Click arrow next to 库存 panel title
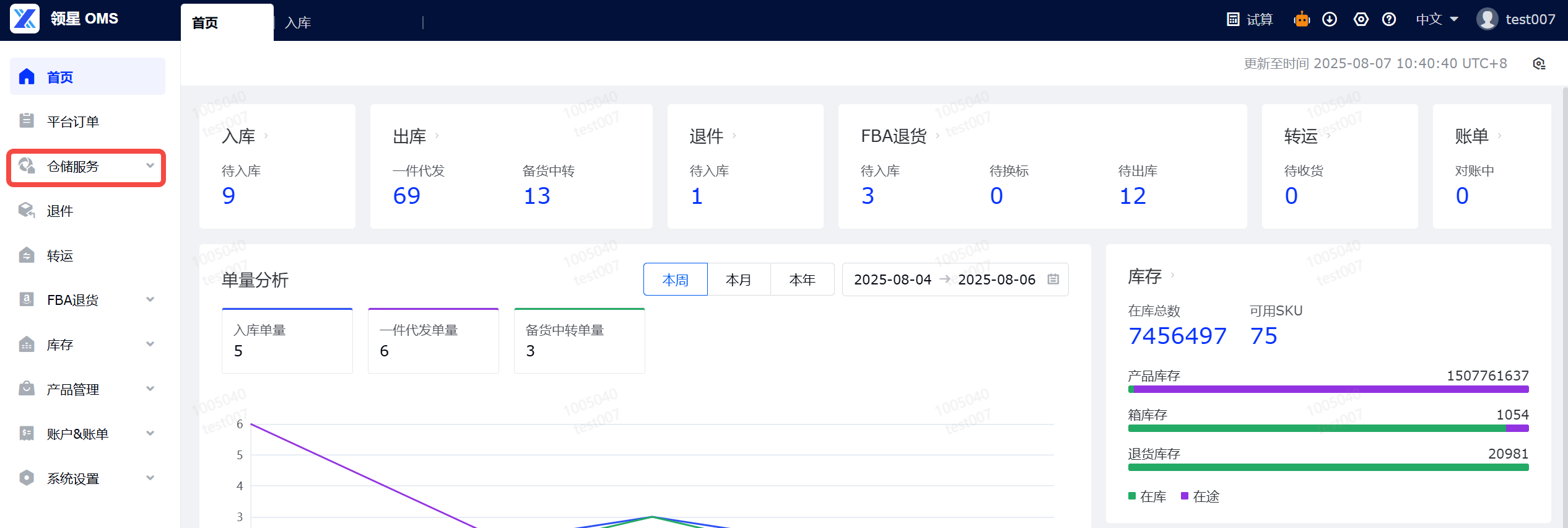1568x528 pixels. coord(1172,276)
